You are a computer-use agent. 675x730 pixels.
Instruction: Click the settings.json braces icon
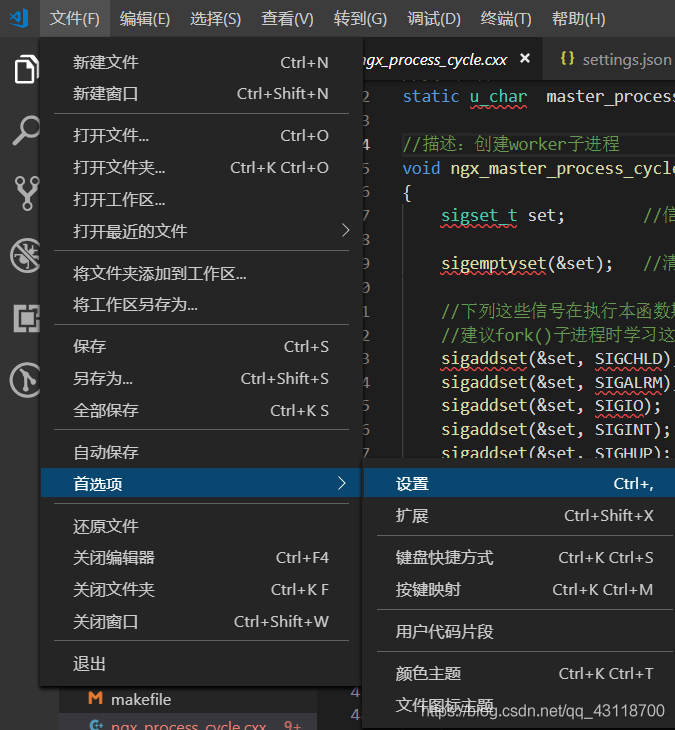point(567,59)
